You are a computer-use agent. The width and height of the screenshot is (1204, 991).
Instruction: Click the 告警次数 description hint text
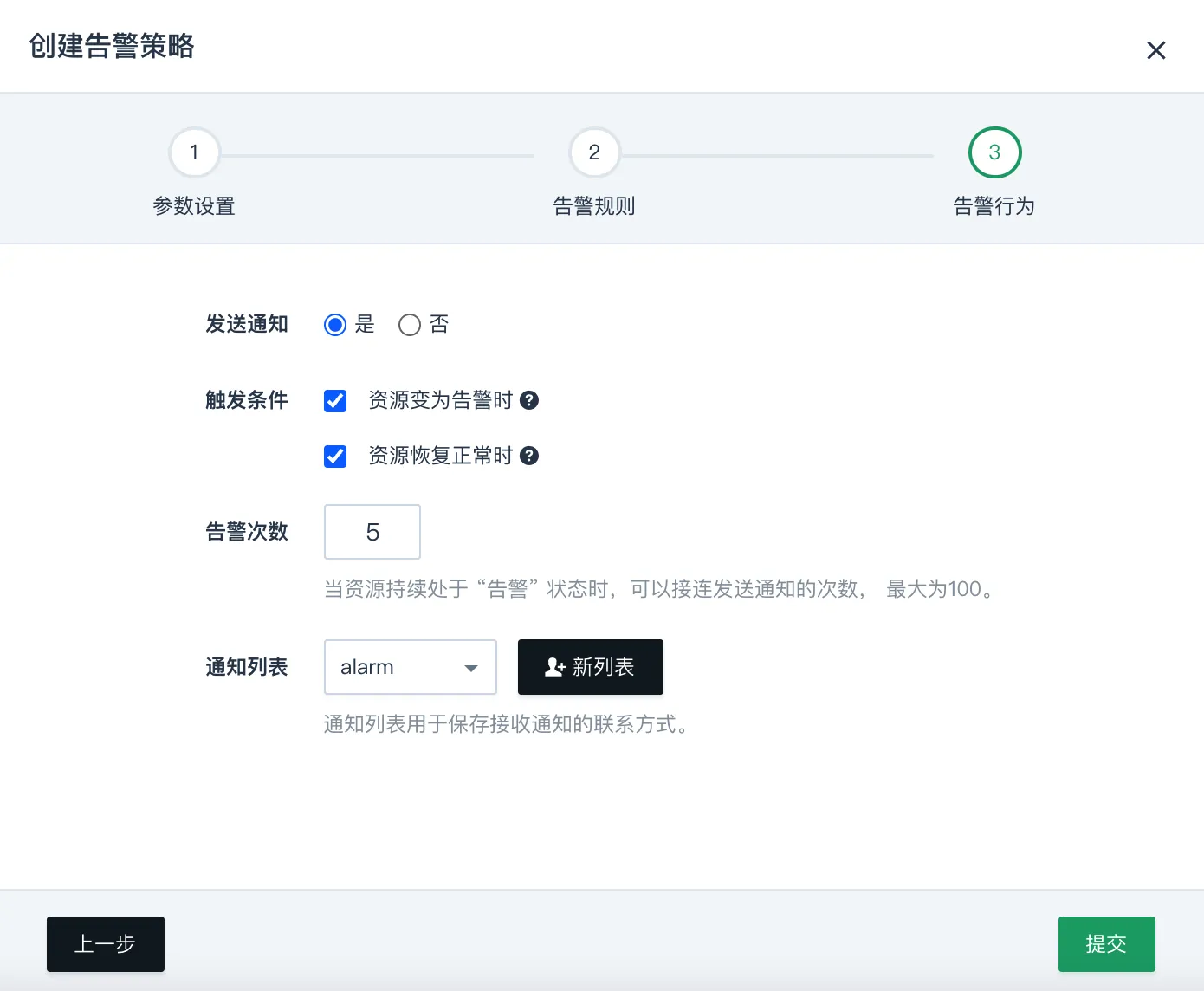(661, 589)
